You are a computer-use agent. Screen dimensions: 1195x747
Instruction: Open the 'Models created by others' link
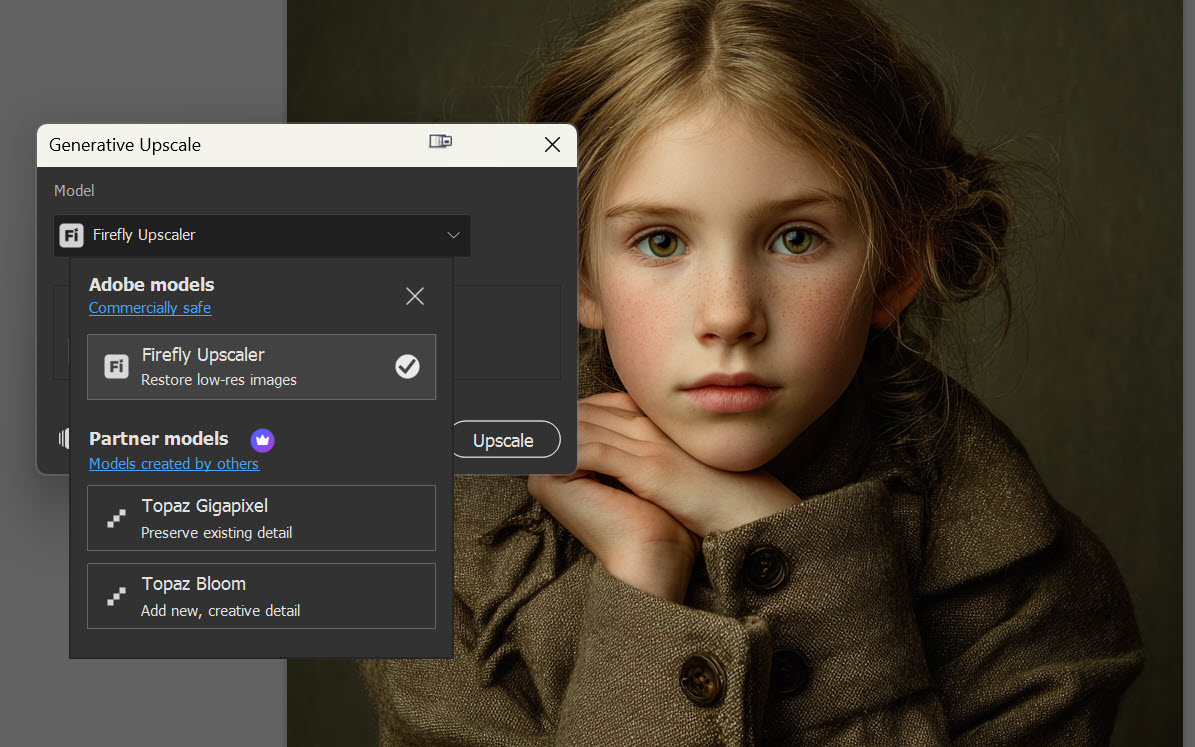click(174, 464)
